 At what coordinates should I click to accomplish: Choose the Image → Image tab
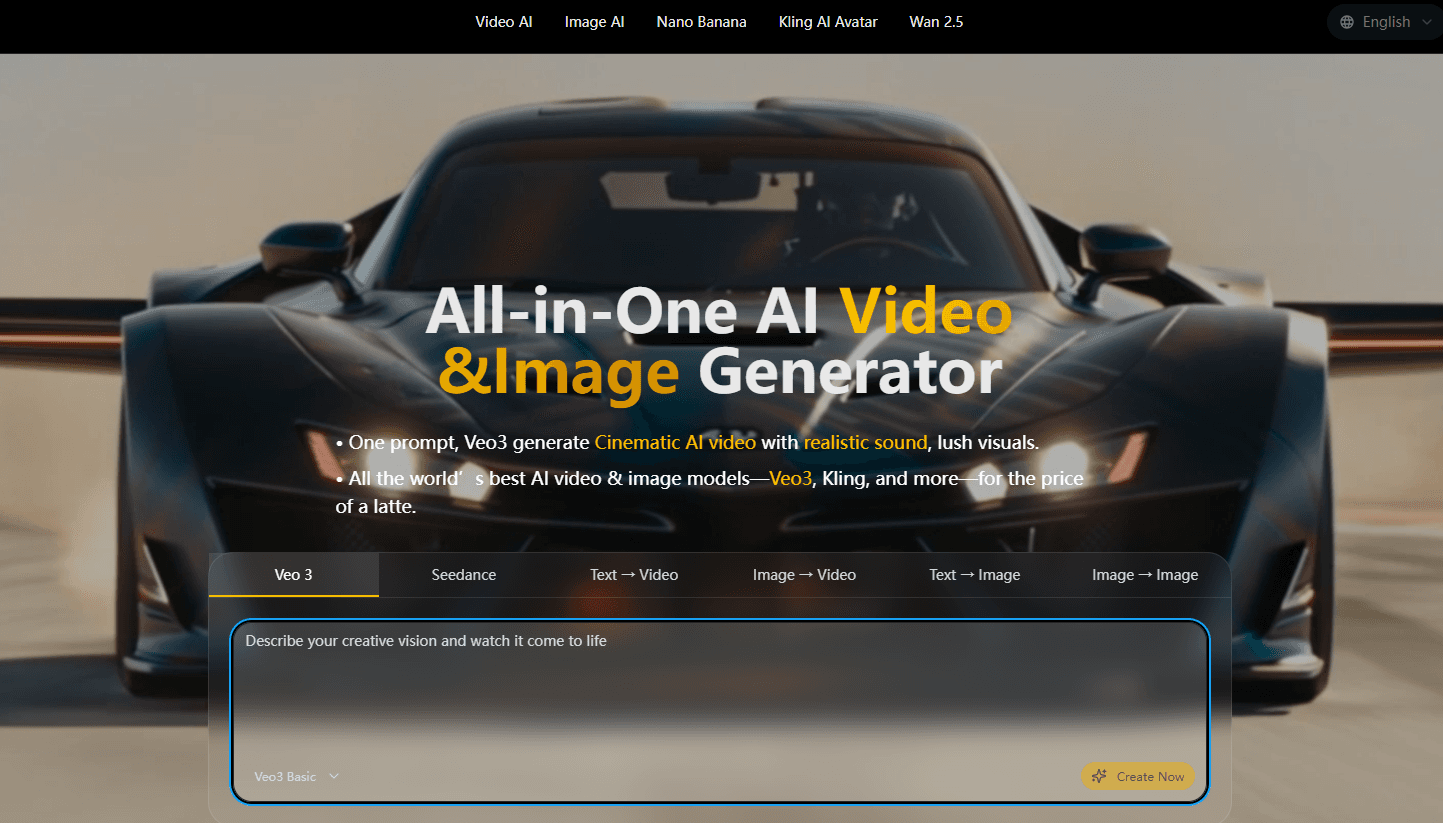point(1144,575)
